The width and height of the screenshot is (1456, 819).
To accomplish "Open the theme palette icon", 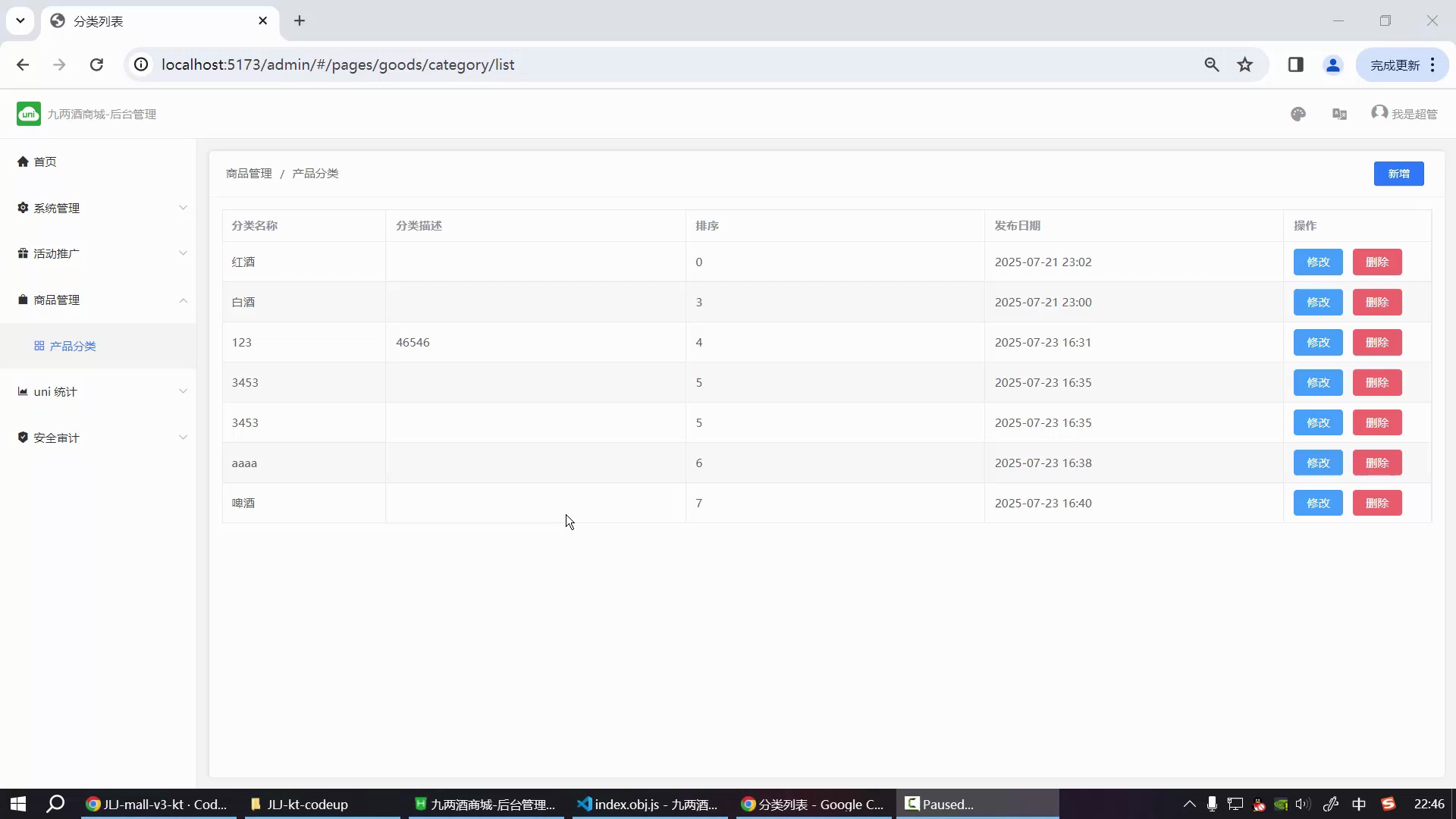I will tap(1298, 114).
